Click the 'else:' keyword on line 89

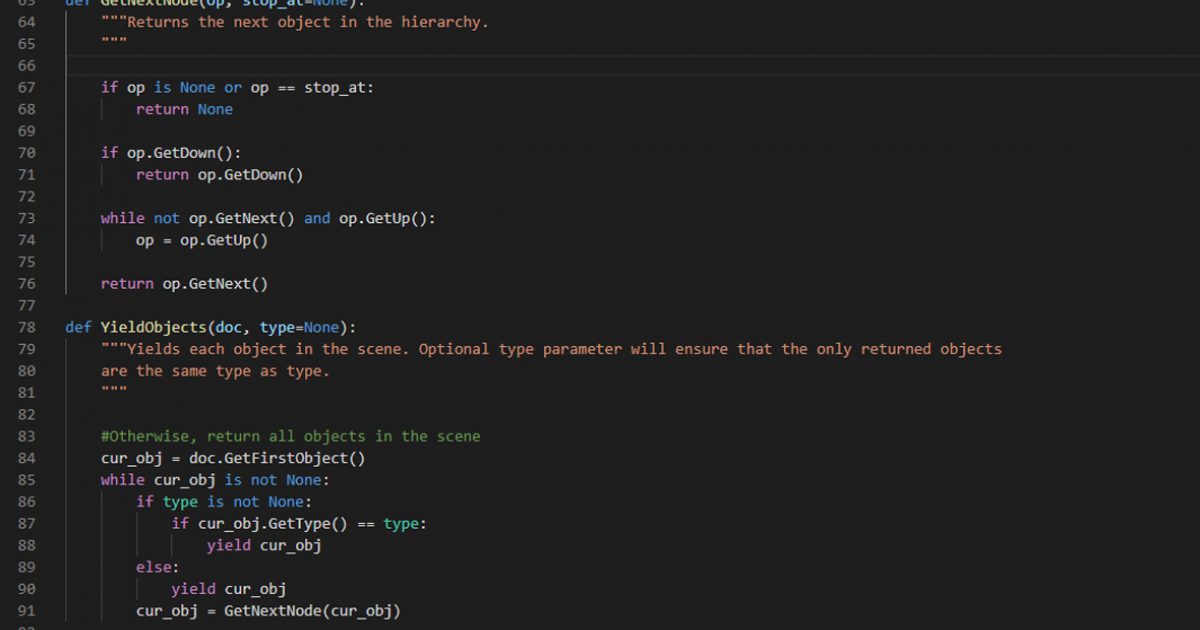[157, 567]
